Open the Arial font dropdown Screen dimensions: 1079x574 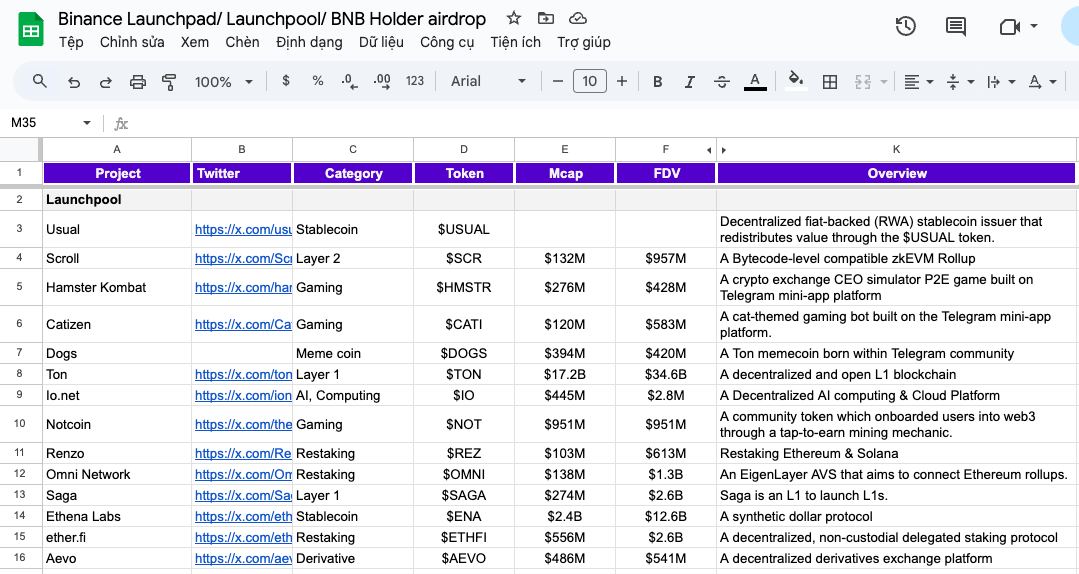[488, 81]
